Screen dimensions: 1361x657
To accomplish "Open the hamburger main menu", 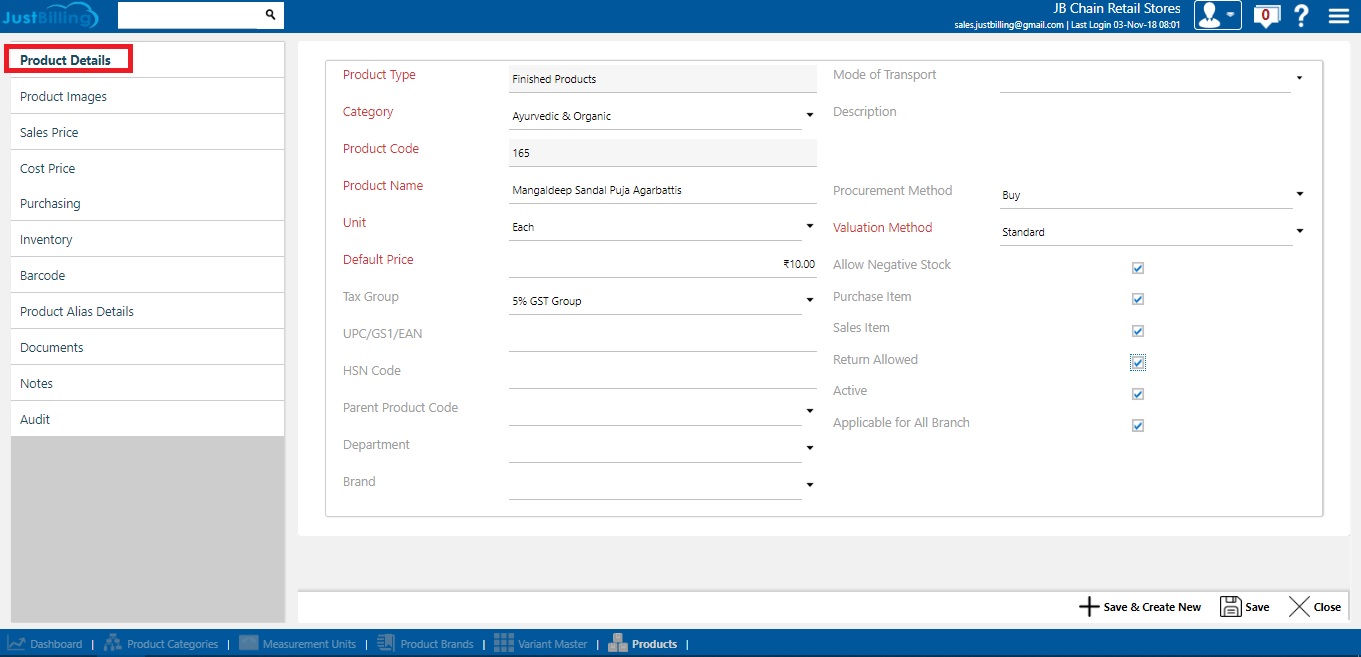I will [1339, 16].
